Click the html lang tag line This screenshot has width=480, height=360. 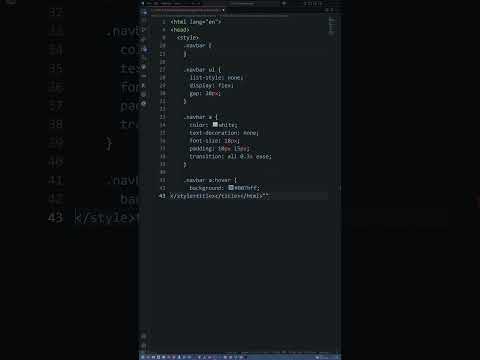pyautogui.click(x=196, y=22)
